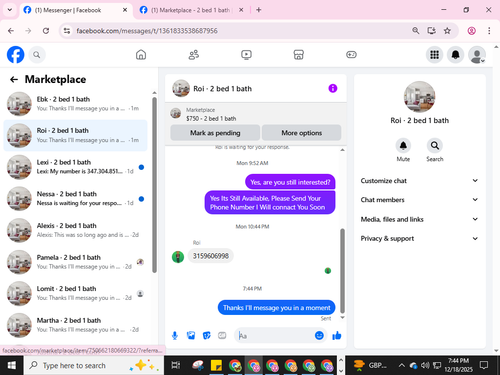Viewport: 500px width, 375px height.
Task: Open Task View on the taskbar
Action: click(176, 365)
